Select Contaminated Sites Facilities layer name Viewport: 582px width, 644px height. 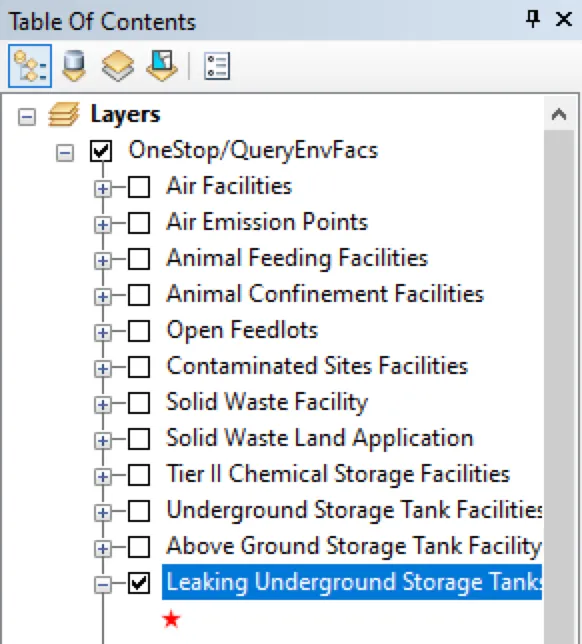[317, 366]
